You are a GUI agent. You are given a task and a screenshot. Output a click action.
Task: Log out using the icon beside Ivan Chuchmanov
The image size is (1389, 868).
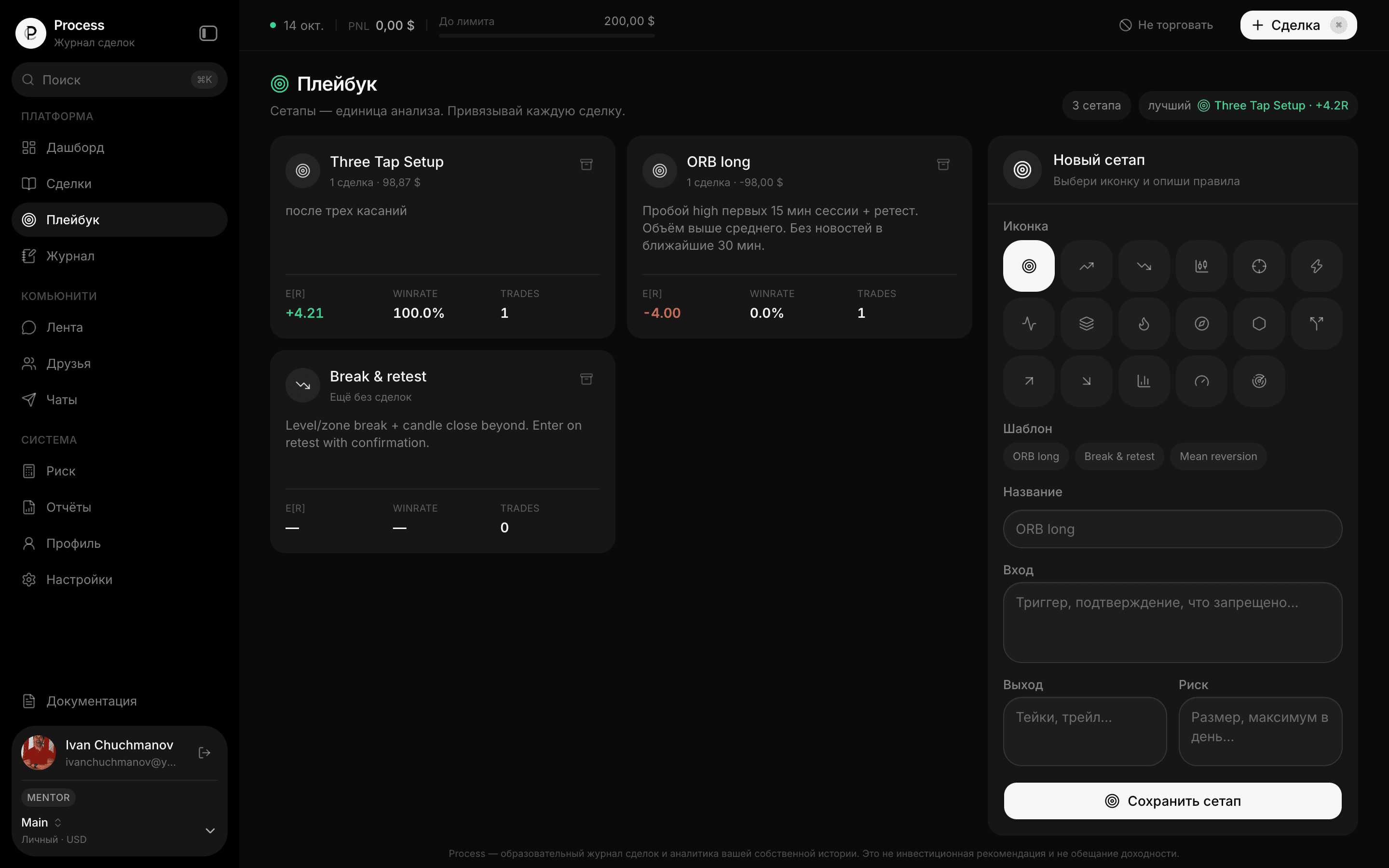[x=204, y=753]
